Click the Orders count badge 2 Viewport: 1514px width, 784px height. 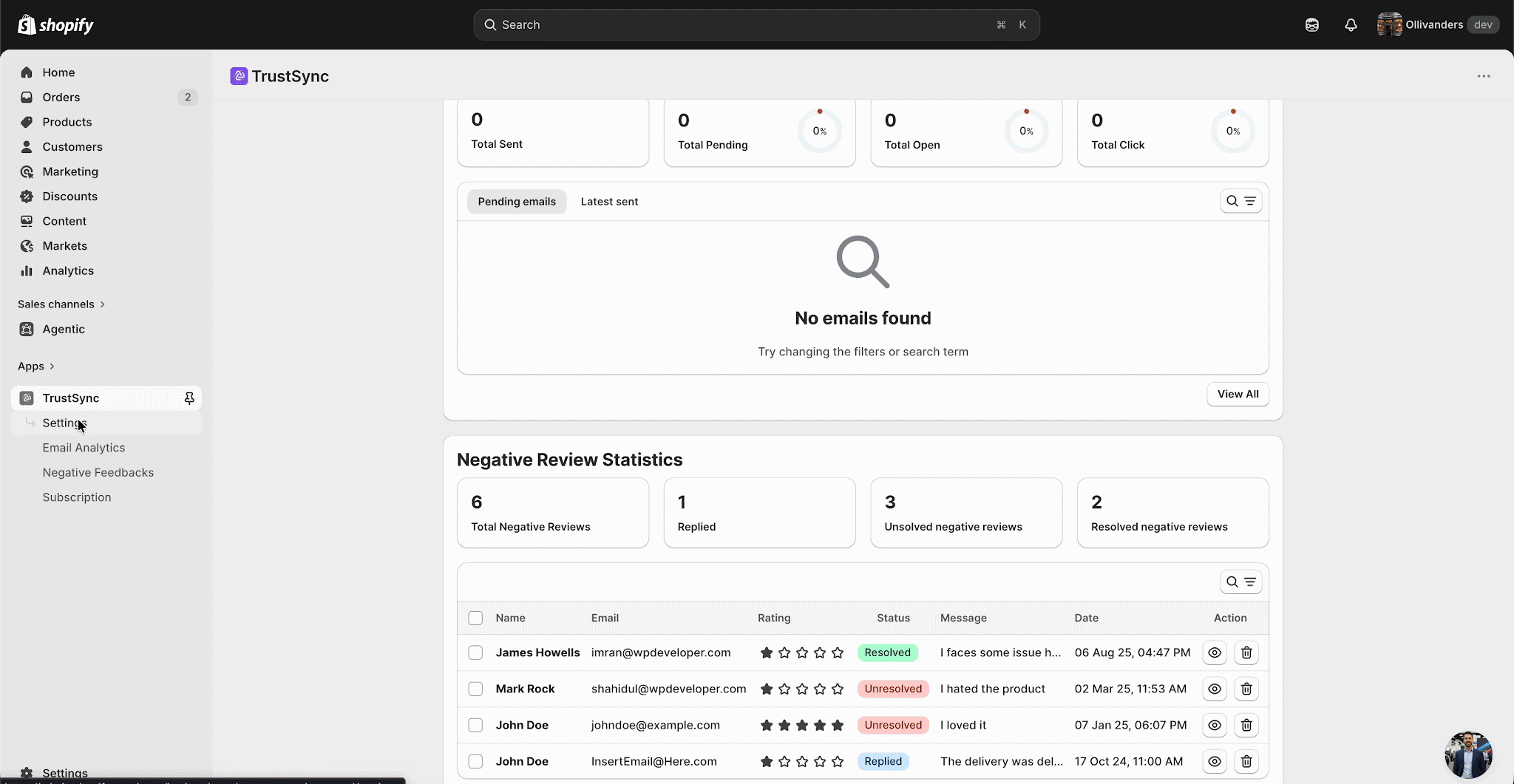coord(188,98)
